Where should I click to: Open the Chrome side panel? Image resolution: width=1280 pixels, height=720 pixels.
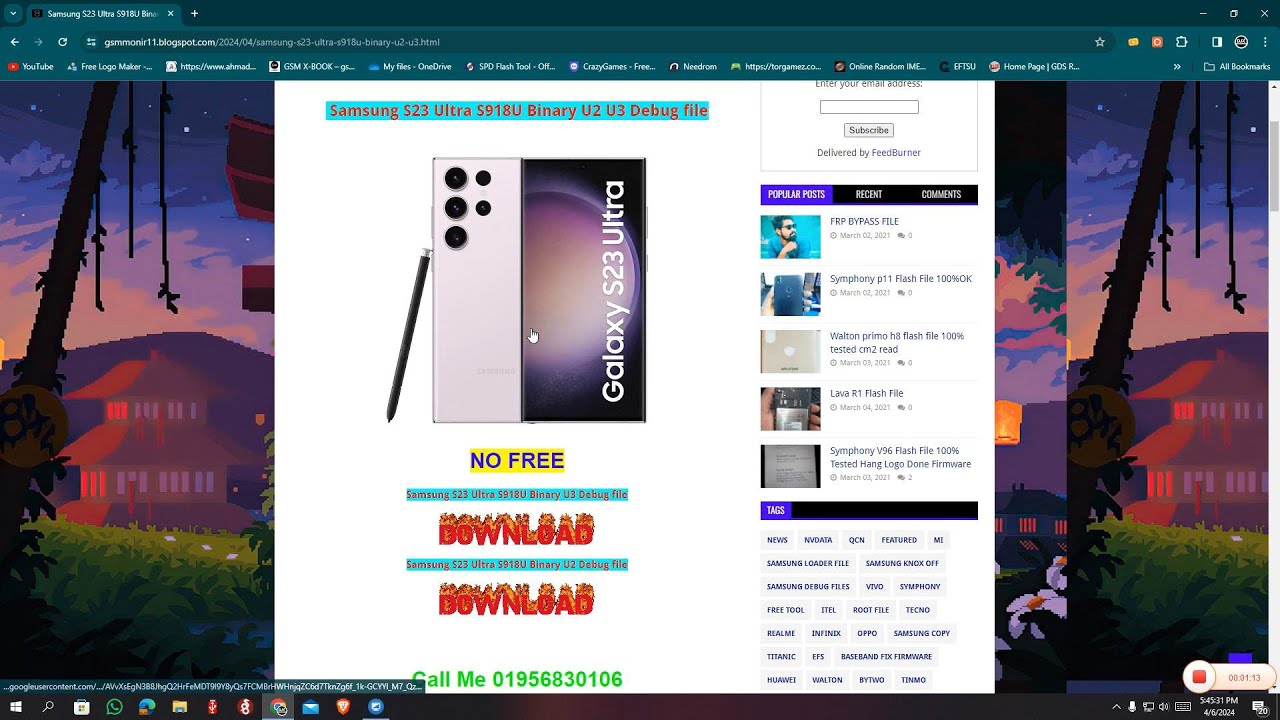tap(1217, 42)
